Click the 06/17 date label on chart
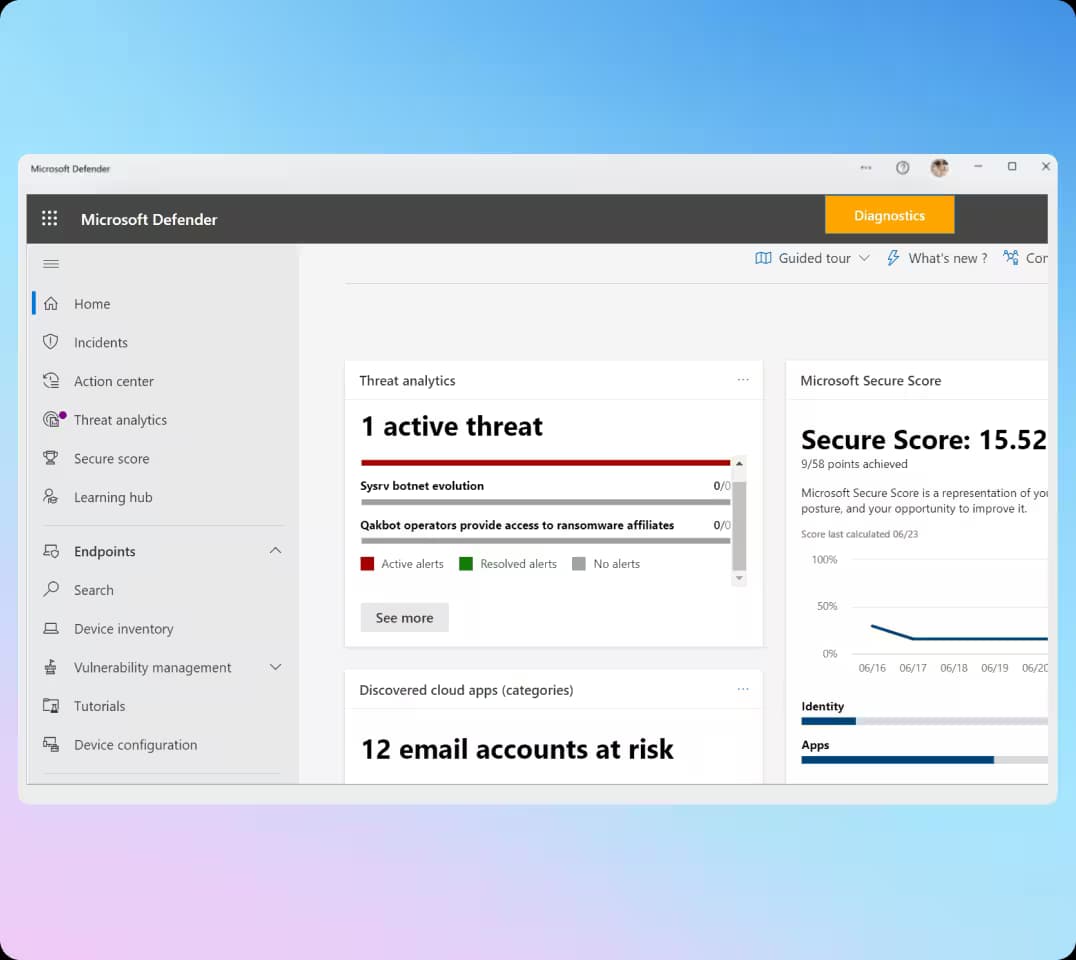Screen dimensions: 1076x960 click(x=913, y=668)
